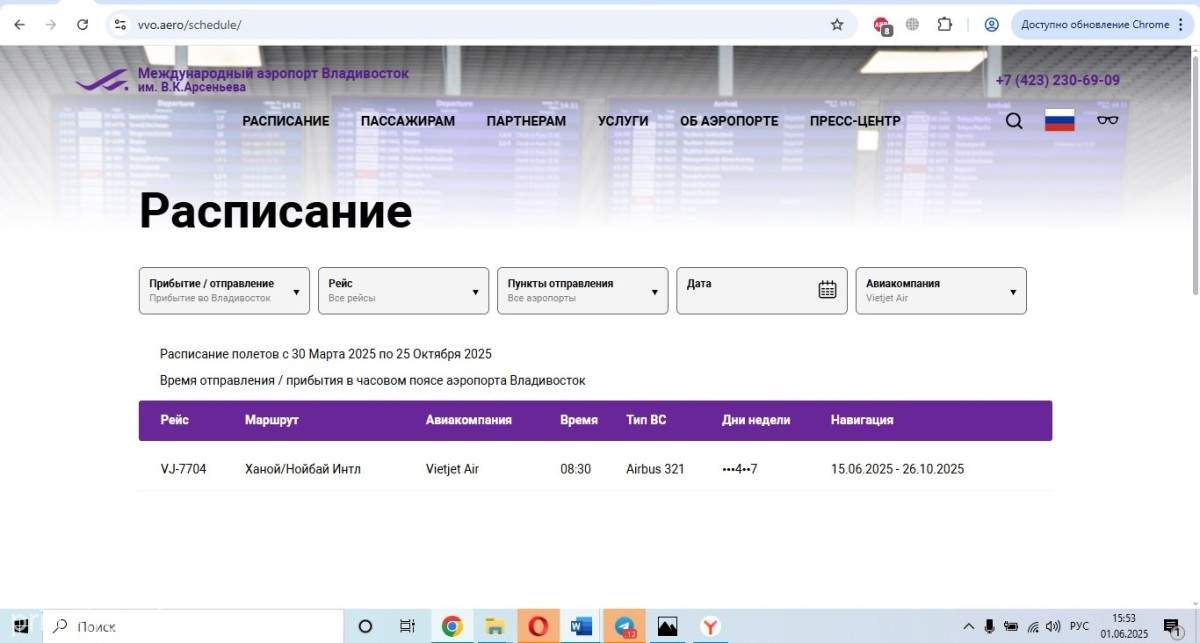The image size is (1200, 643).
Task: Click the Доступно обновление Chrome button
Action: coord(1102,25)
